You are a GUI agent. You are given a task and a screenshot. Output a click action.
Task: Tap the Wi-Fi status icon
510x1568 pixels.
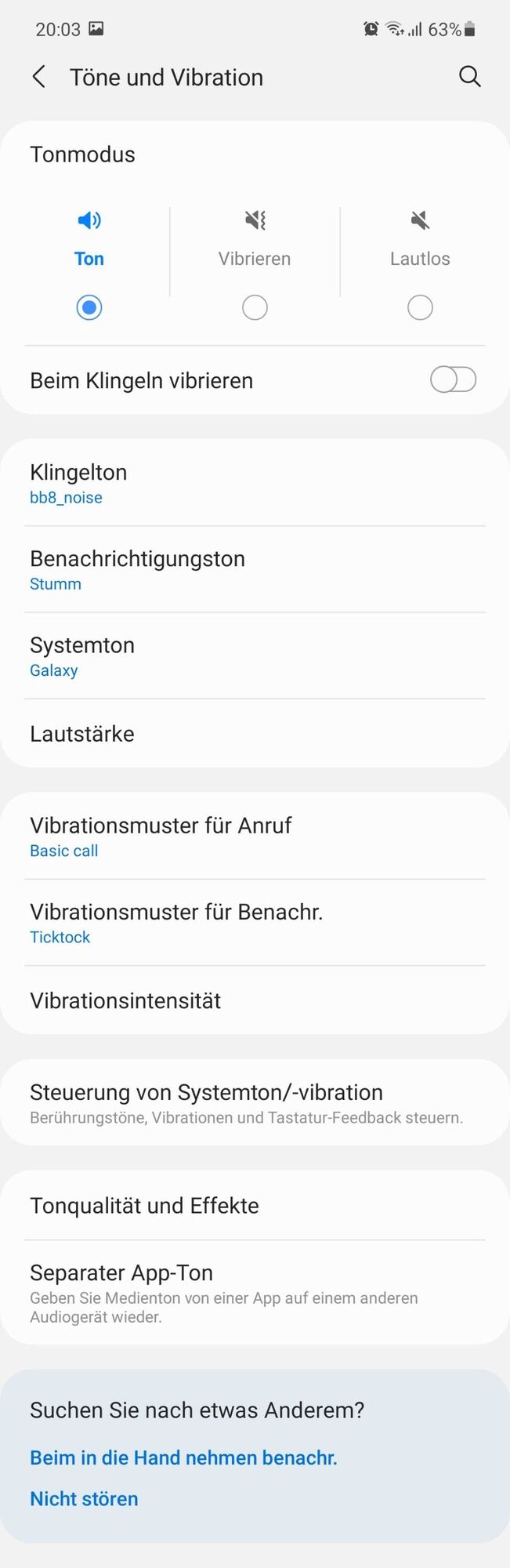tap(396, 29)
